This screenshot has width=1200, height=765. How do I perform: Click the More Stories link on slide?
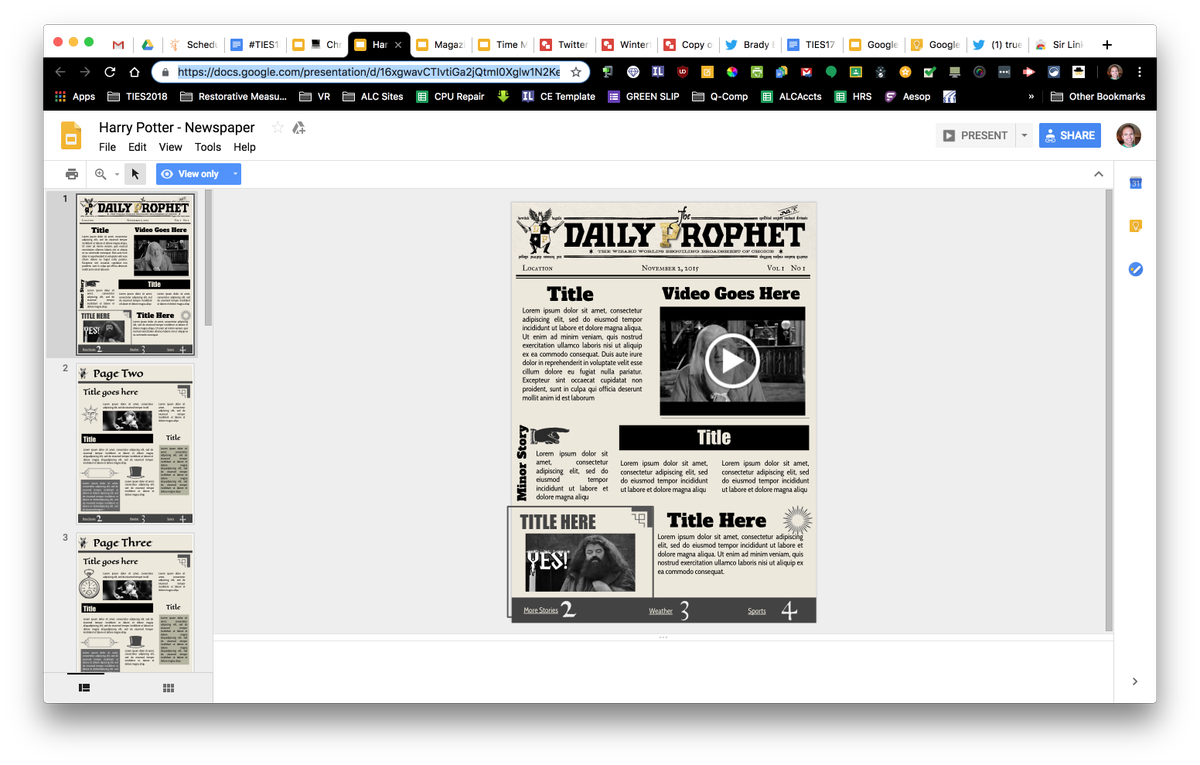tap(540, 611)
